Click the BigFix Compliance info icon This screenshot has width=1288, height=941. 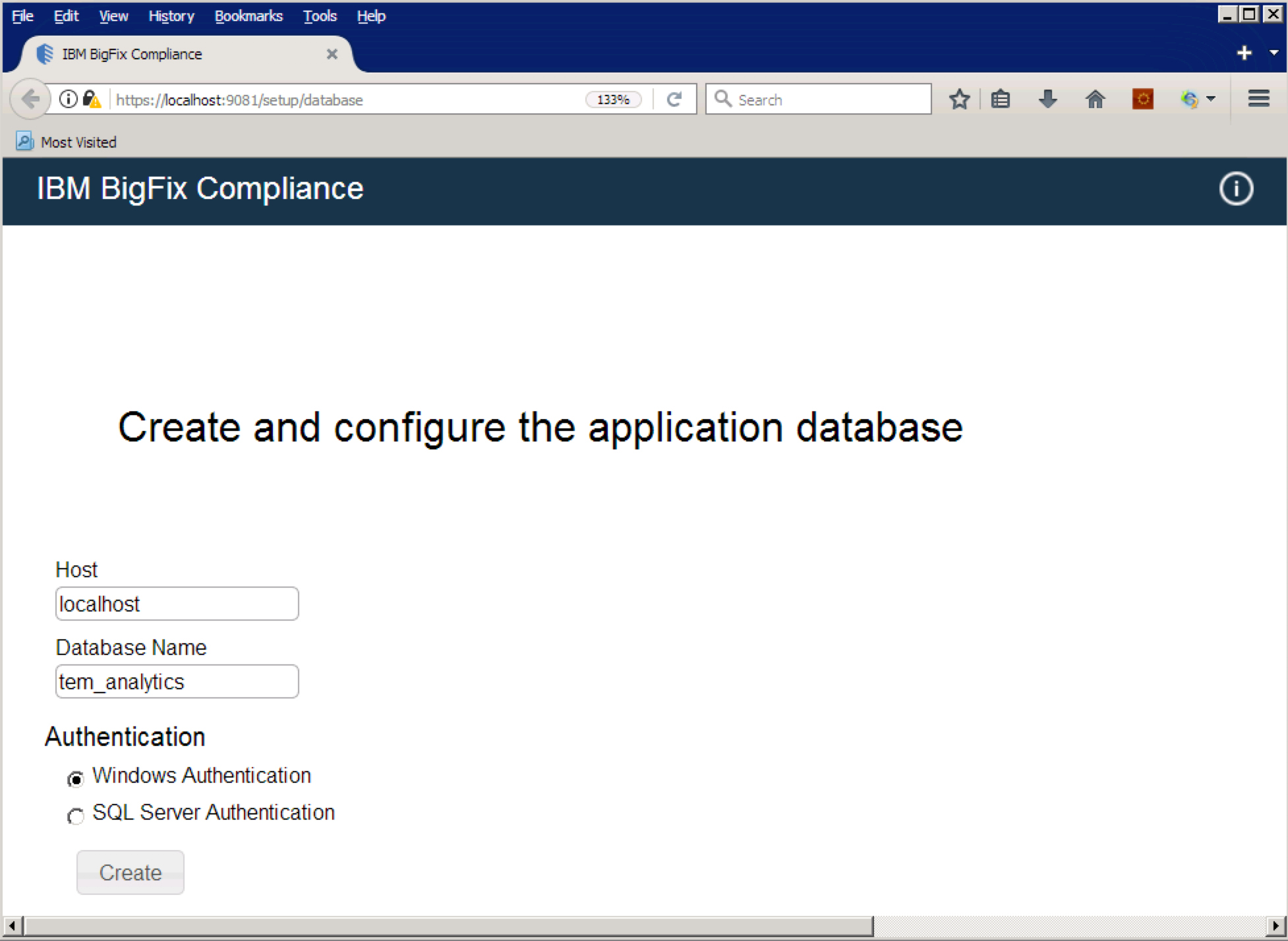(x=1235, y=189)
